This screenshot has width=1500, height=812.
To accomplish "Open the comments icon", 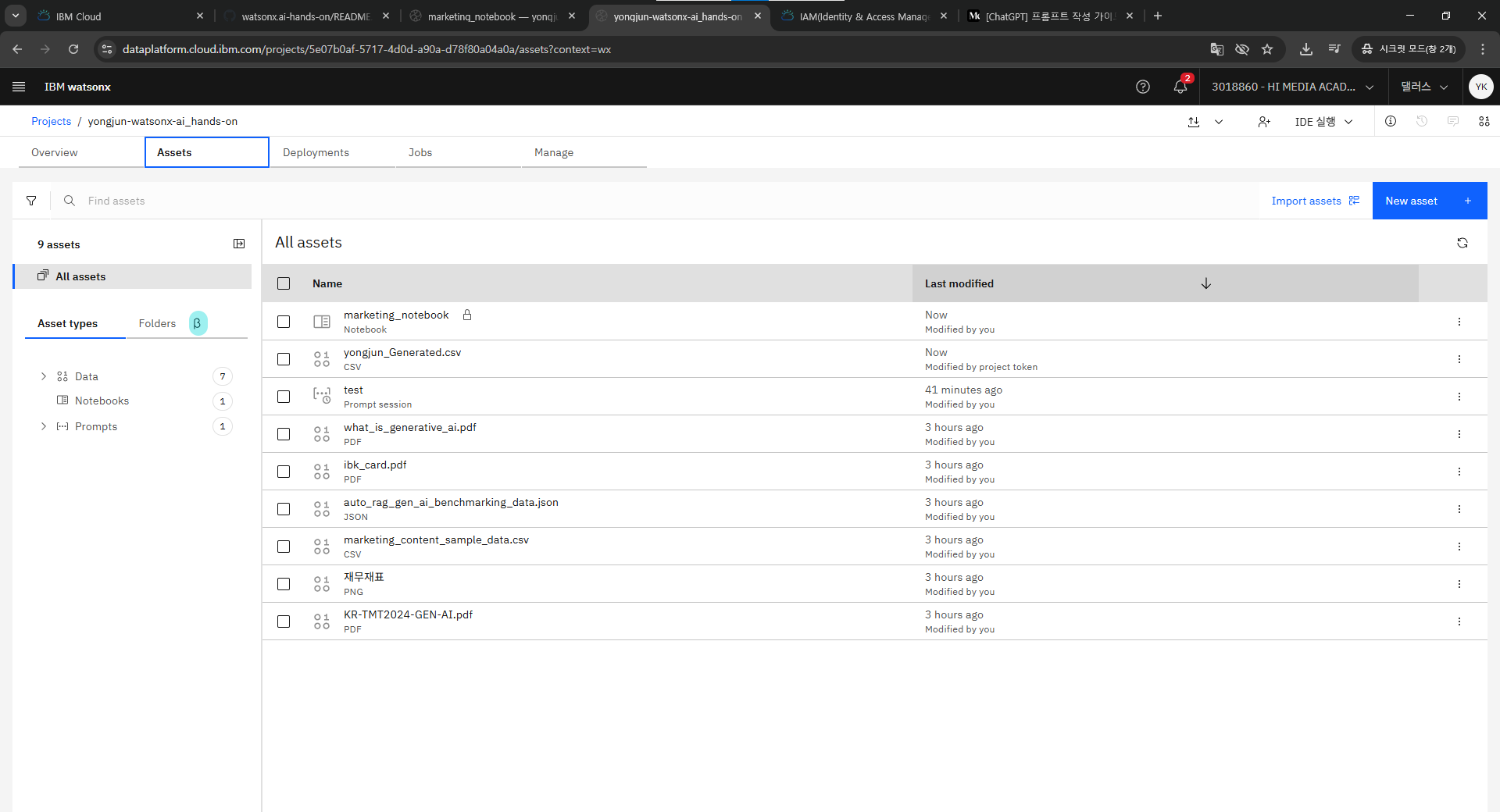I will tap(1453, 121).
